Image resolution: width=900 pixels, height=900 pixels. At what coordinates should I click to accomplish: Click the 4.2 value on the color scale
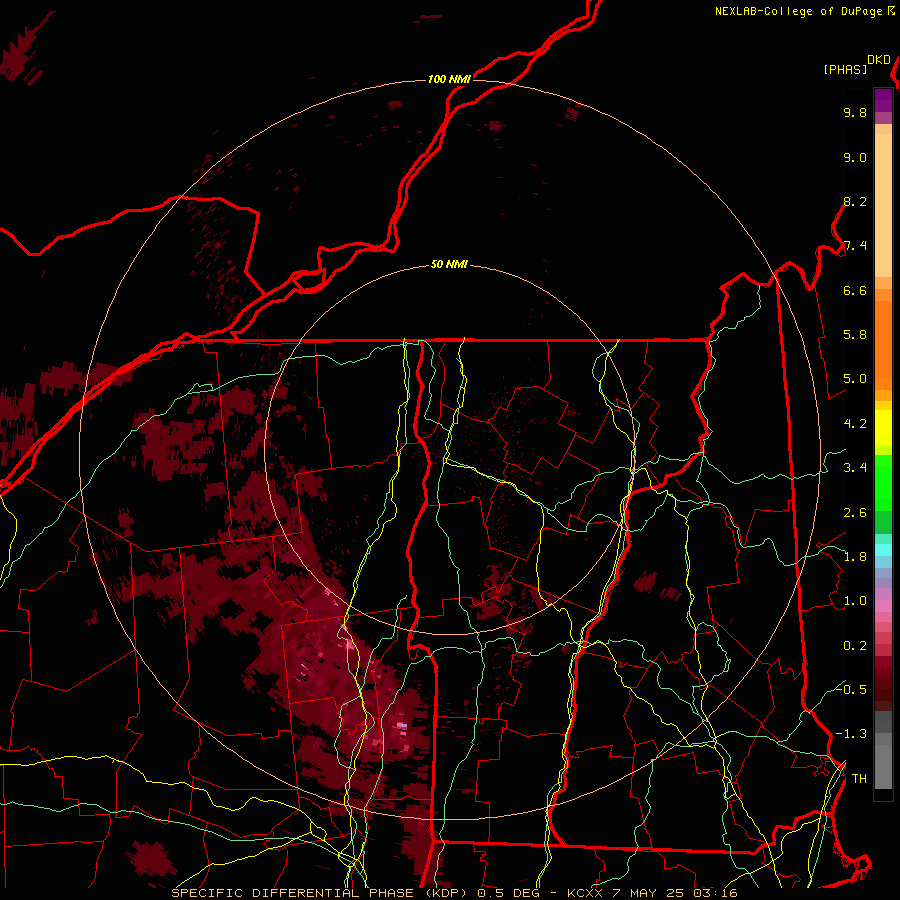click(855, 424)
